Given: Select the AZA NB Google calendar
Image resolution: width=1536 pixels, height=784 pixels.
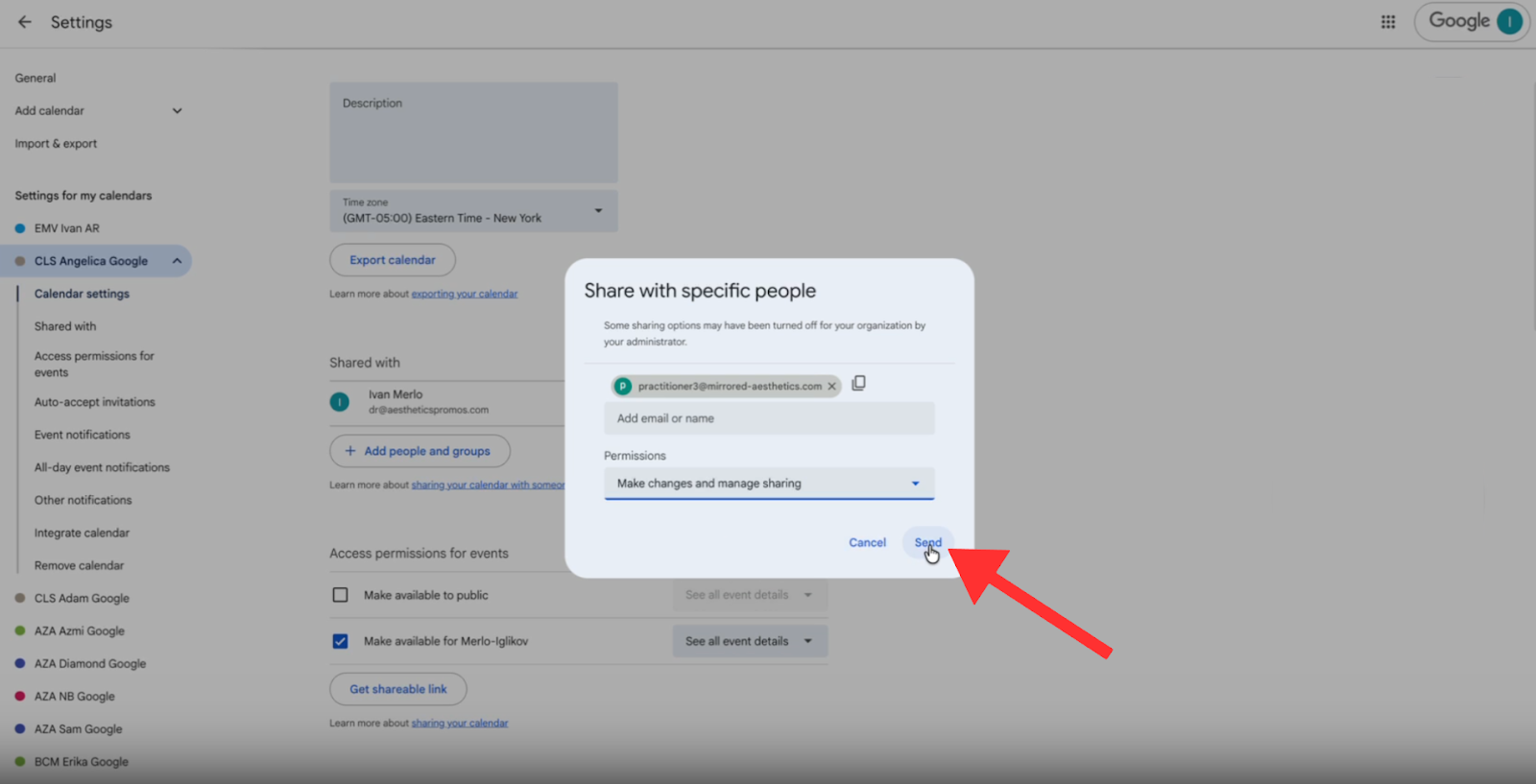Looking at the screenshot, I should (75, 696).
